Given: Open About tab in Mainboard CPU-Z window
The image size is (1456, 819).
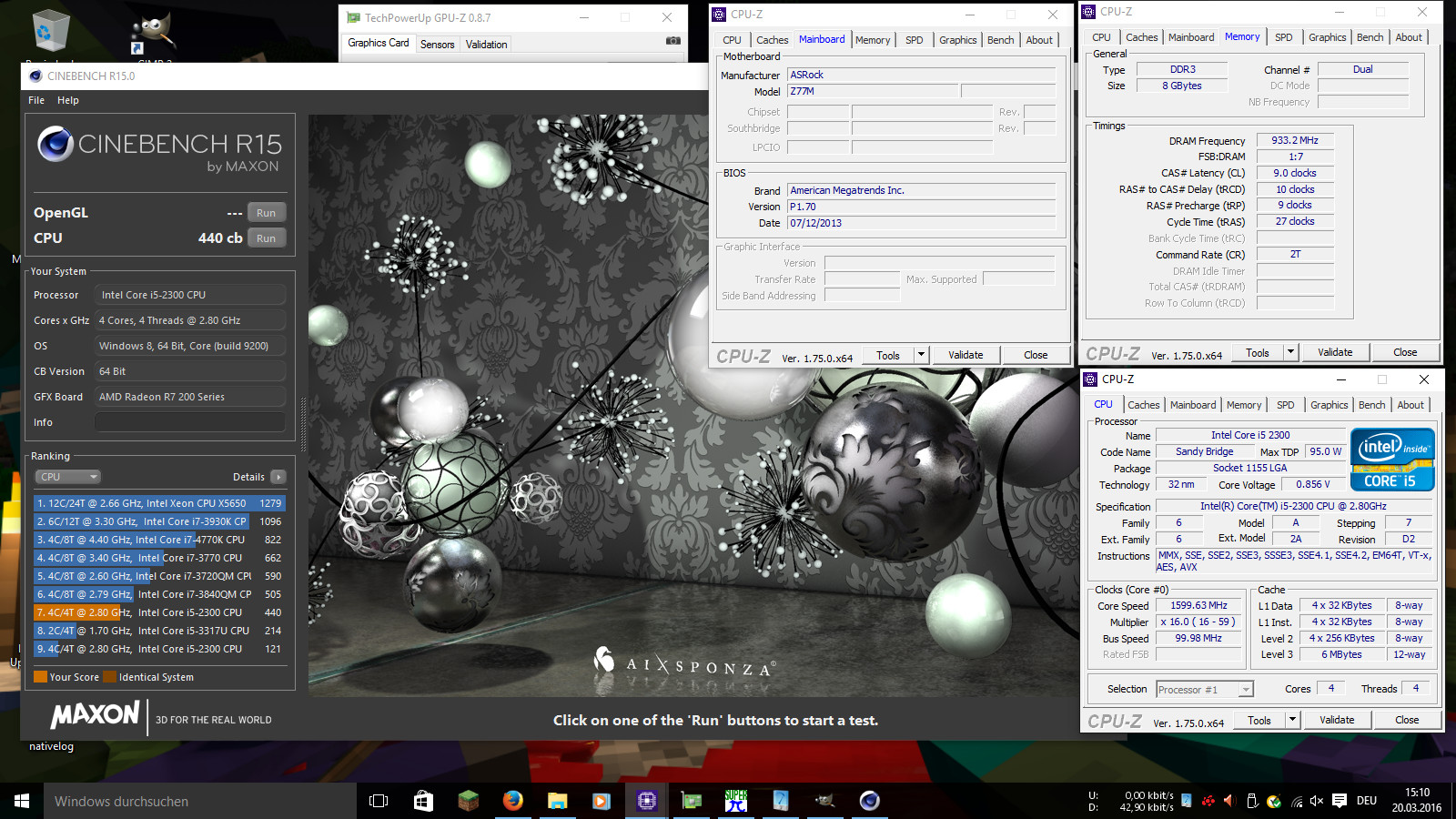Looking at the screenshot, I should point(1039,40).
